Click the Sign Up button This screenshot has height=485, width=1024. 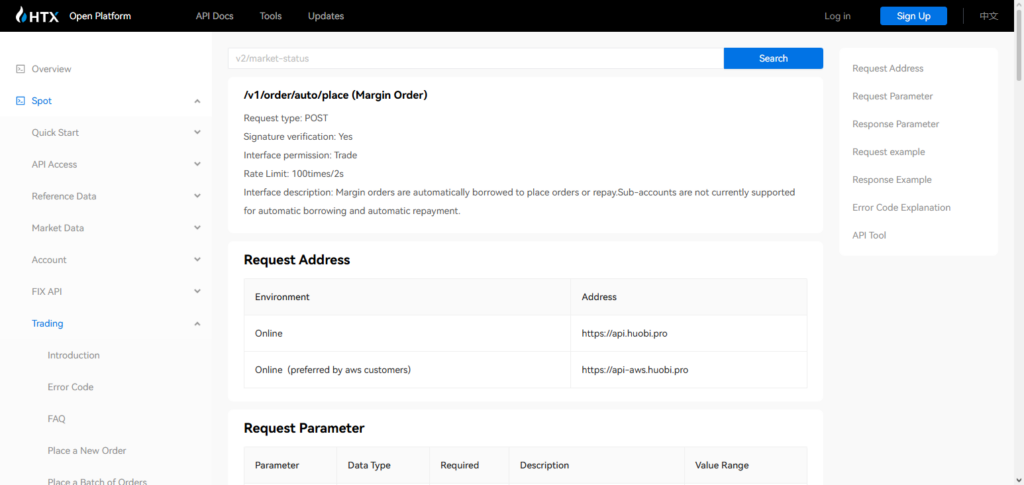[912, 16]
